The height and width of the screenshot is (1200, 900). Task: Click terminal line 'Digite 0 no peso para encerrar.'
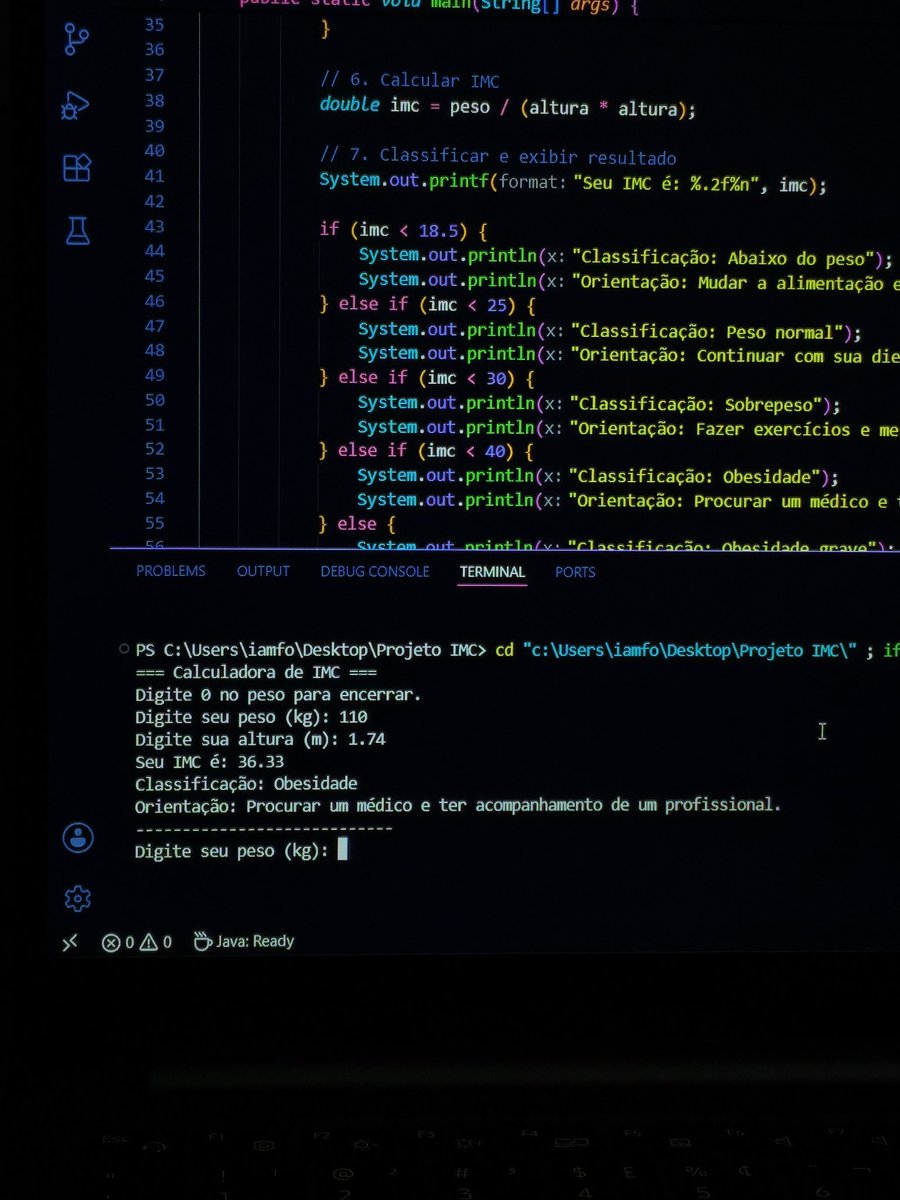[x=278, y=694]
